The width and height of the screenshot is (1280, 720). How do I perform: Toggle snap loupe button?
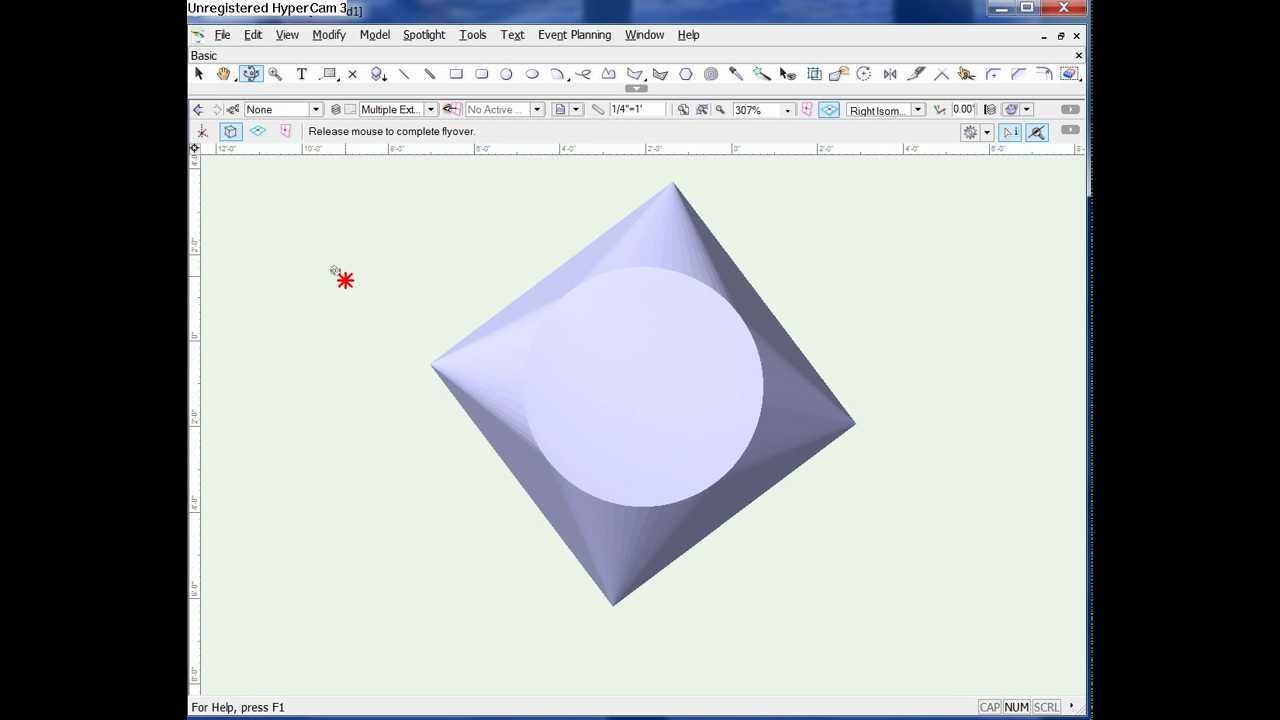[x=1037, y=132]
